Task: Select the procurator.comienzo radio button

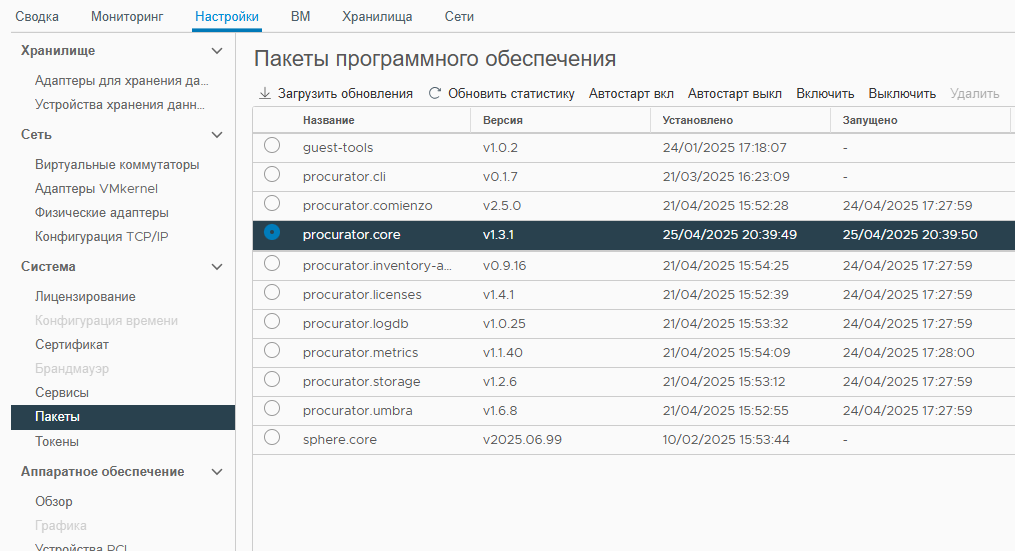Action: (272, 203)
